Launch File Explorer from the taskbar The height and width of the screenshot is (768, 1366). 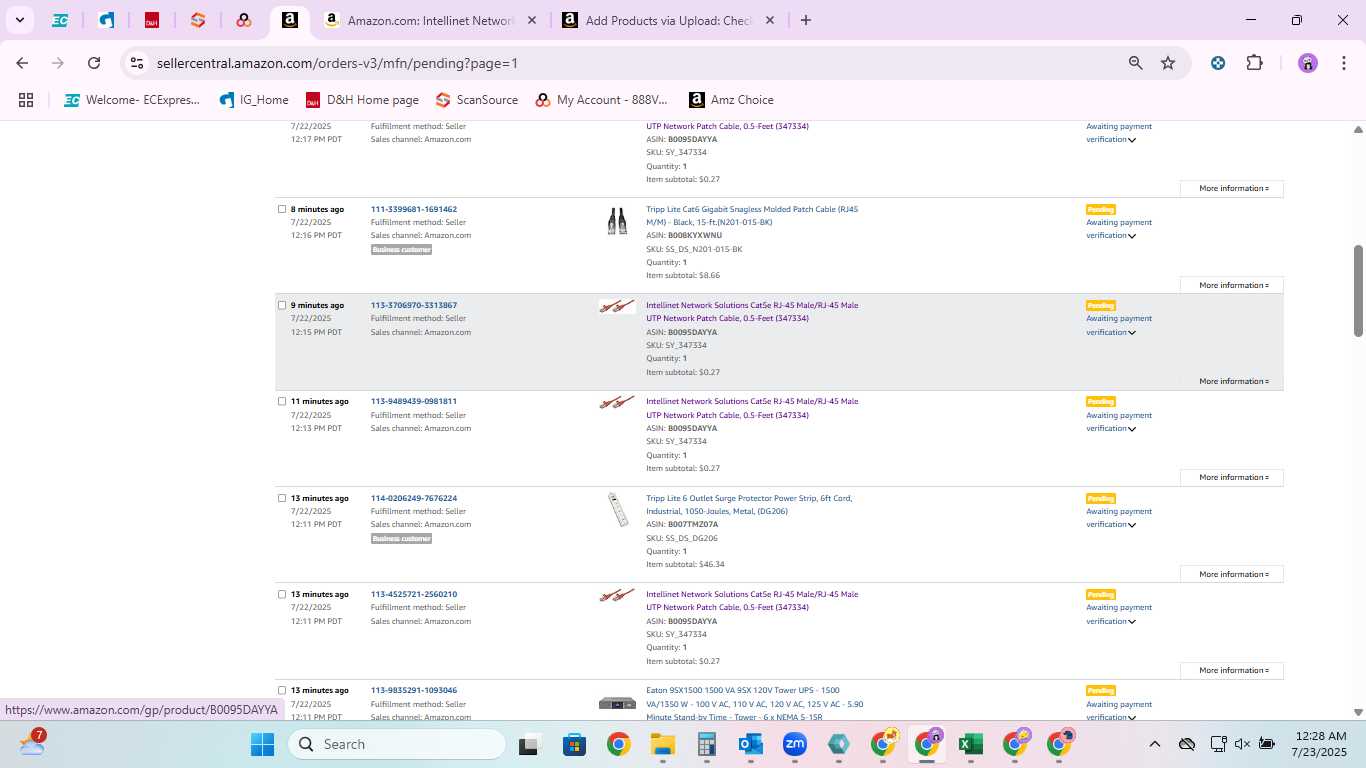coord(662,744)
